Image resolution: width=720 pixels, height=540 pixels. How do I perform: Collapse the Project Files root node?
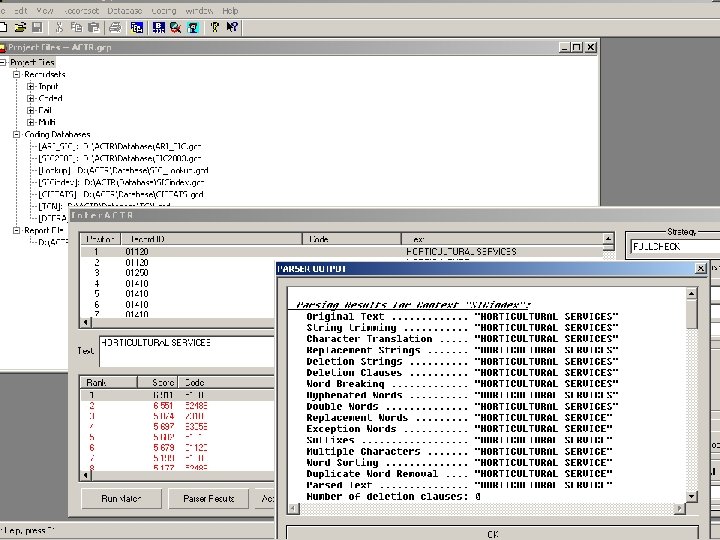coord(3,62)
